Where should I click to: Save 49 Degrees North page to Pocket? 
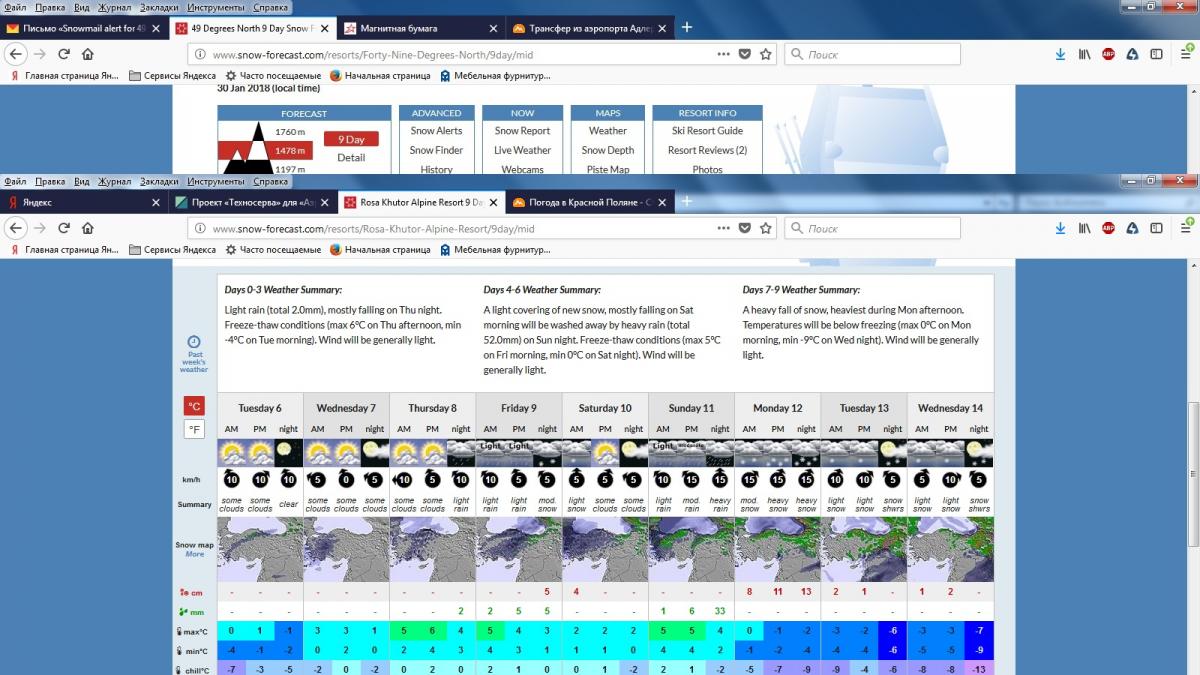(x=744, y=54)
